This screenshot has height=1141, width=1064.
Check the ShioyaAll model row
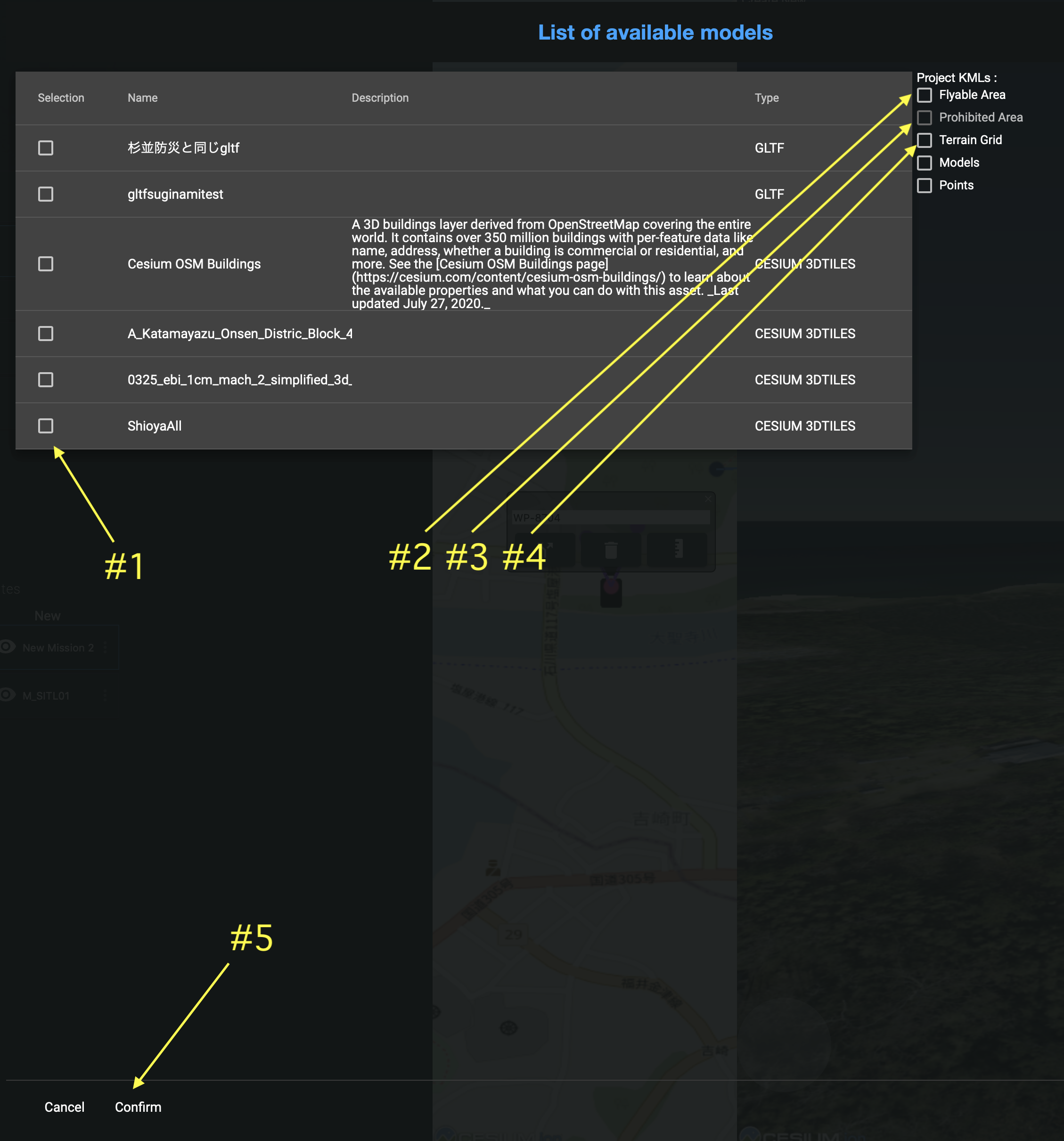click(x=45, y=426)
